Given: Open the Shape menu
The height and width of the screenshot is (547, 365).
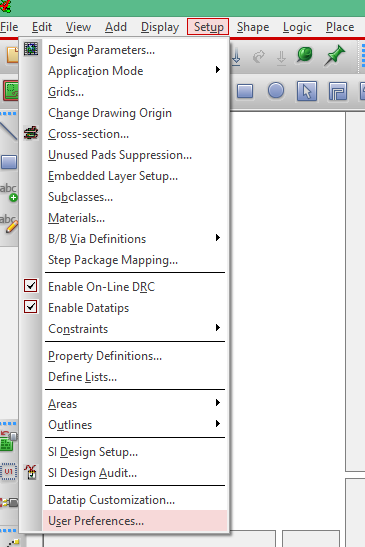Looking at the screenshot, I should (253, 27).
